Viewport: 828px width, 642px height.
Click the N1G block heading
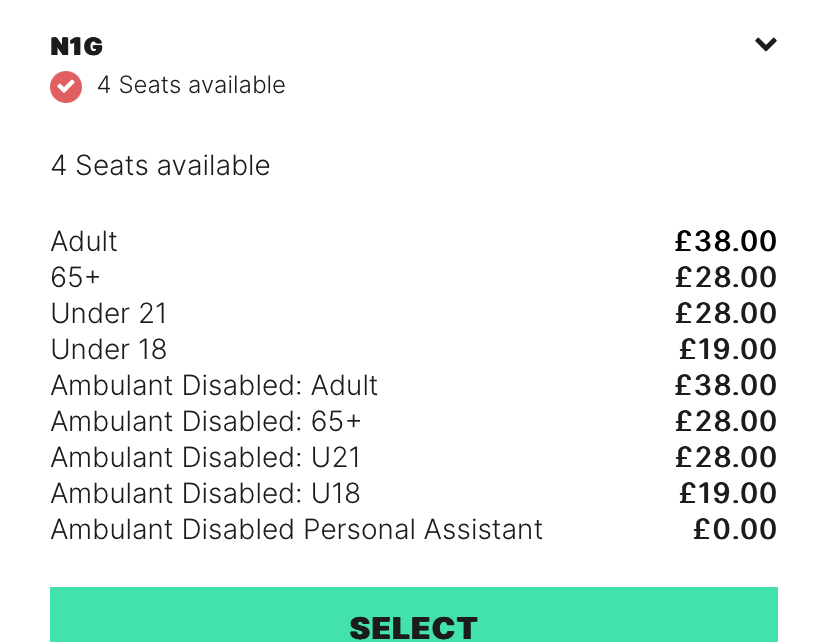pyautogui.click(x=77, y=46)
